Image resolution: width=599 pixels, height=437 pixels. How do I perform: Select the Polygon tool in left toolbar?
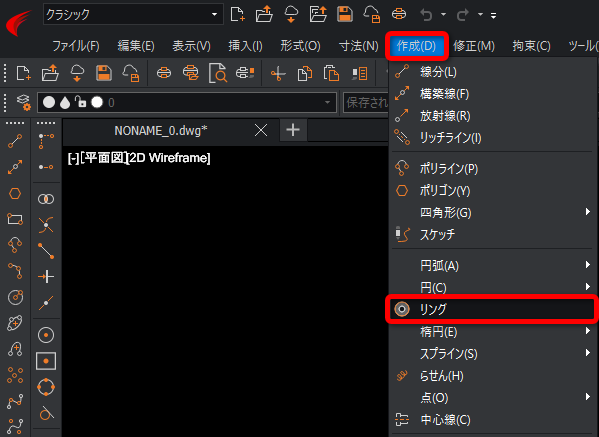coord(15,193)
